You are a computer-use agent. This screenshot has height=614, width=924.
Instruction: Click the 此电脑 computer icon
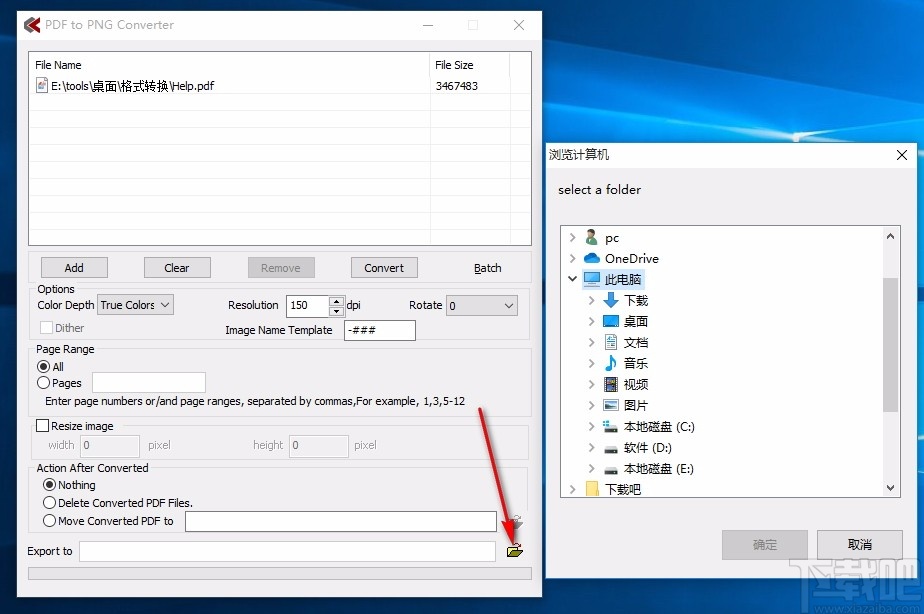[x=594, y=279]
